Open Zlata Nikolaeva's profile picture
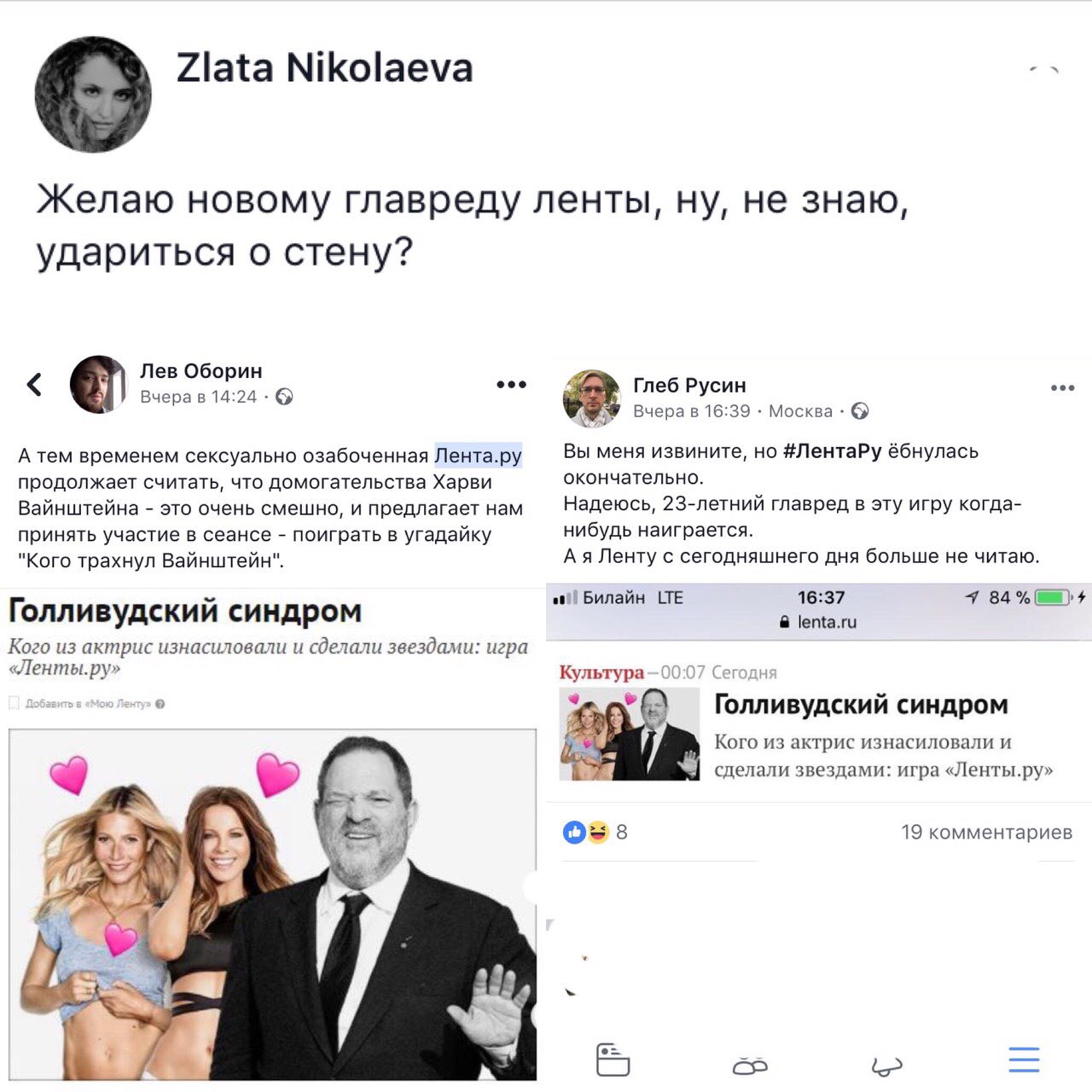This screenshot has width=1092, height=1092. click(x=93, y=95)
